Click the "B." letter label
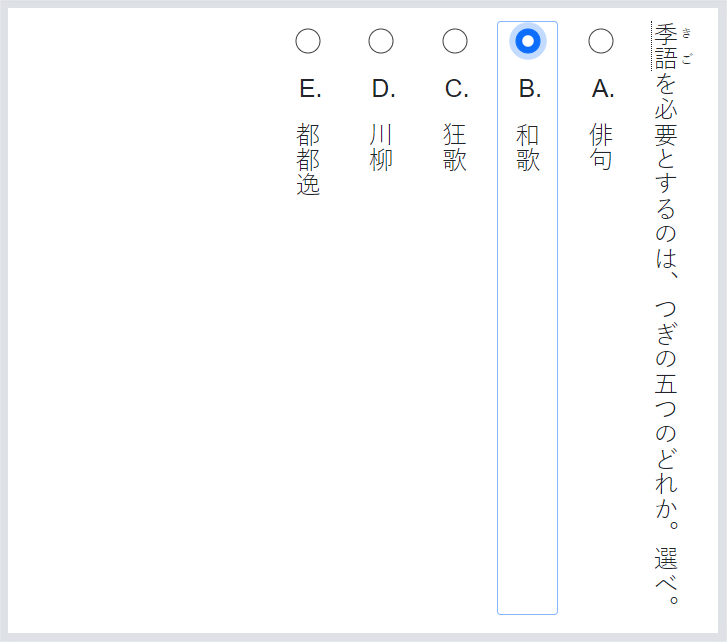This screenshot has height=642, width=727. click(529, 89)
